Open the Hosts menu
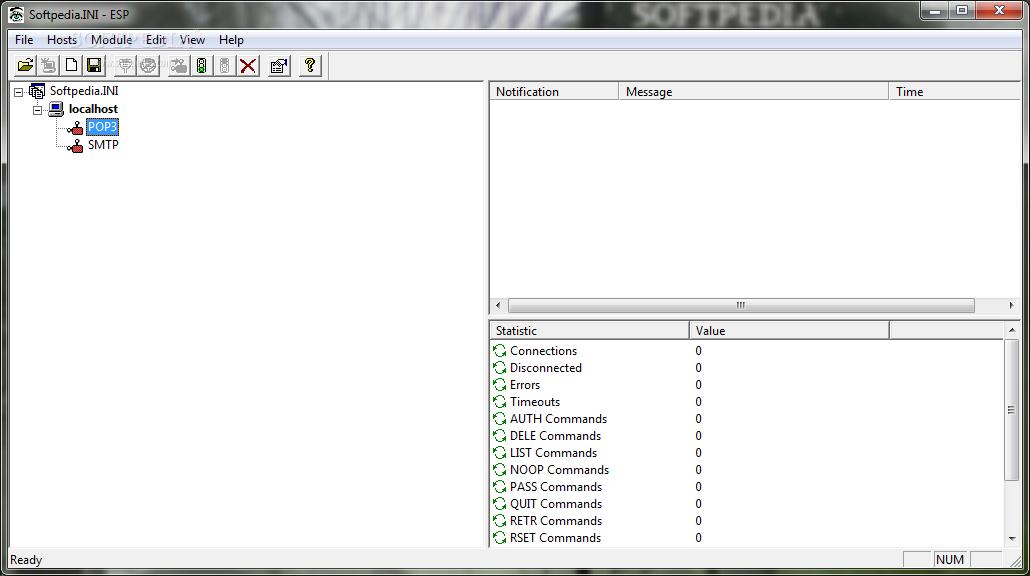The width and height of the screenshot is (1030, 576). (62, 40)
